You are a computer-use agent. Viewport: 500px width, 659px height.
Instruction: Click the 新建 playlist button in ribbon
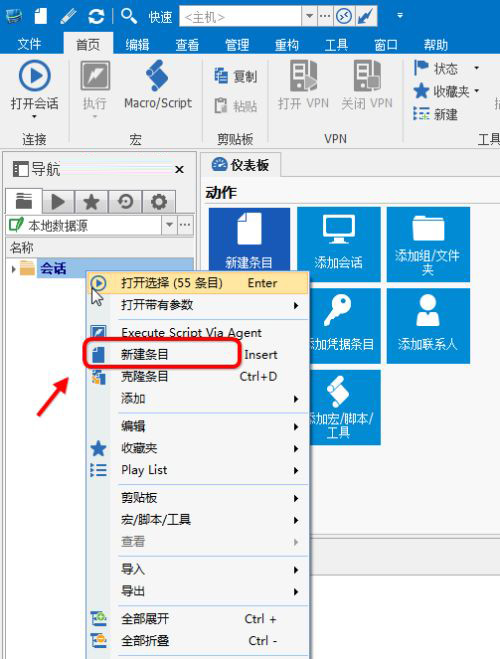click(436, 113)
